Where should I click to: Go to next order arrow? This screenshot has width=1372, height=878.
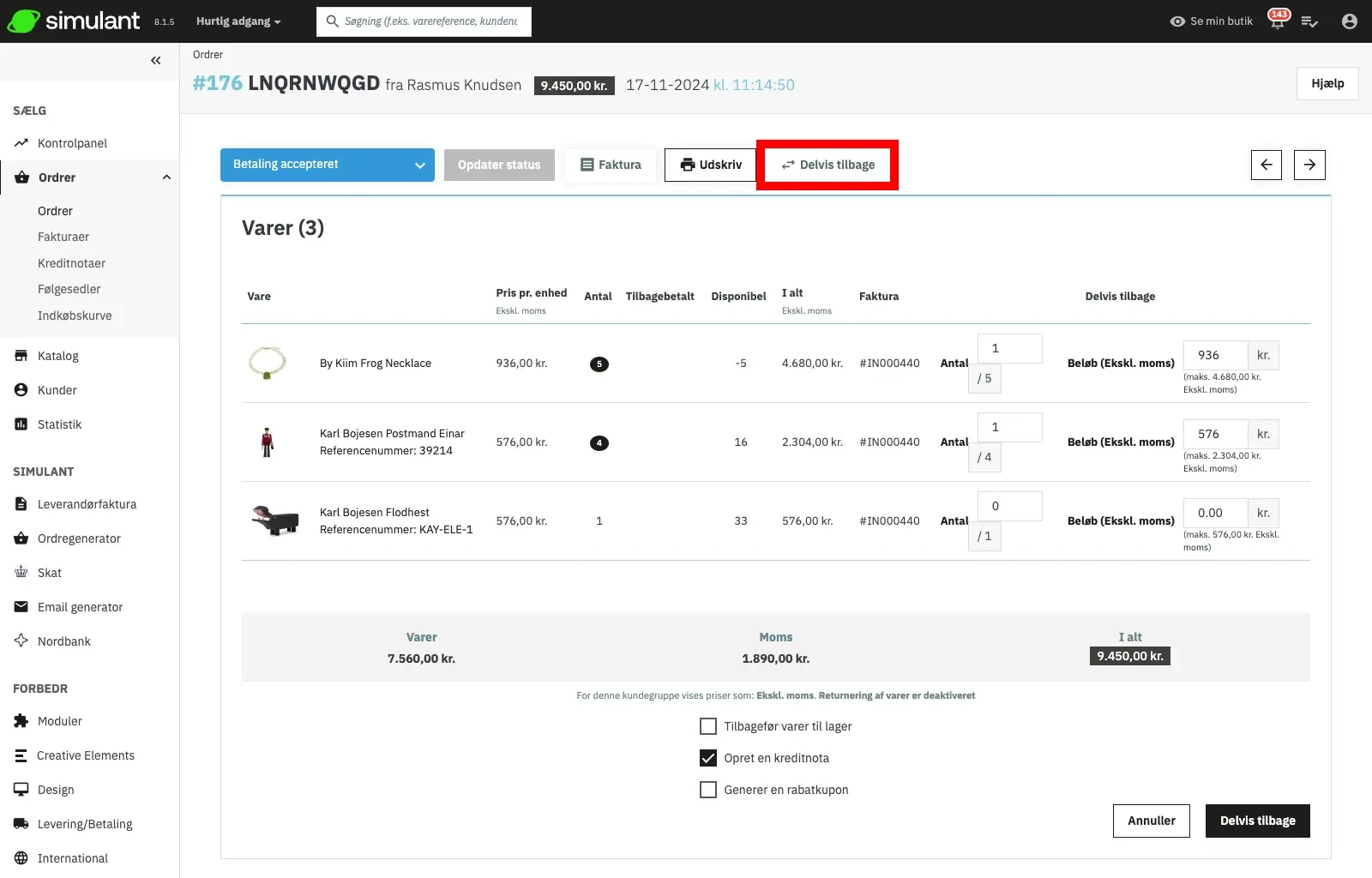coord(1309,165)
